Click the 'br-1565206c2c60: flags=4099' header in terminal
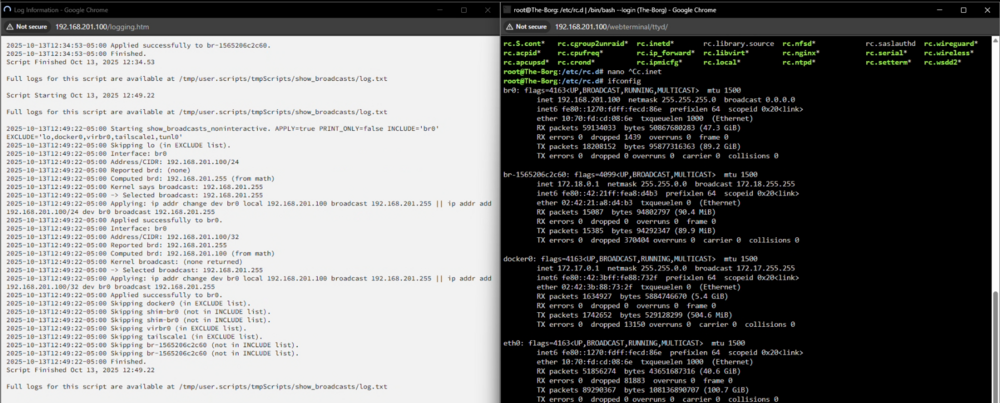Screen dimensions: 1000x403 pyautogui.click(x=630, y=174)
